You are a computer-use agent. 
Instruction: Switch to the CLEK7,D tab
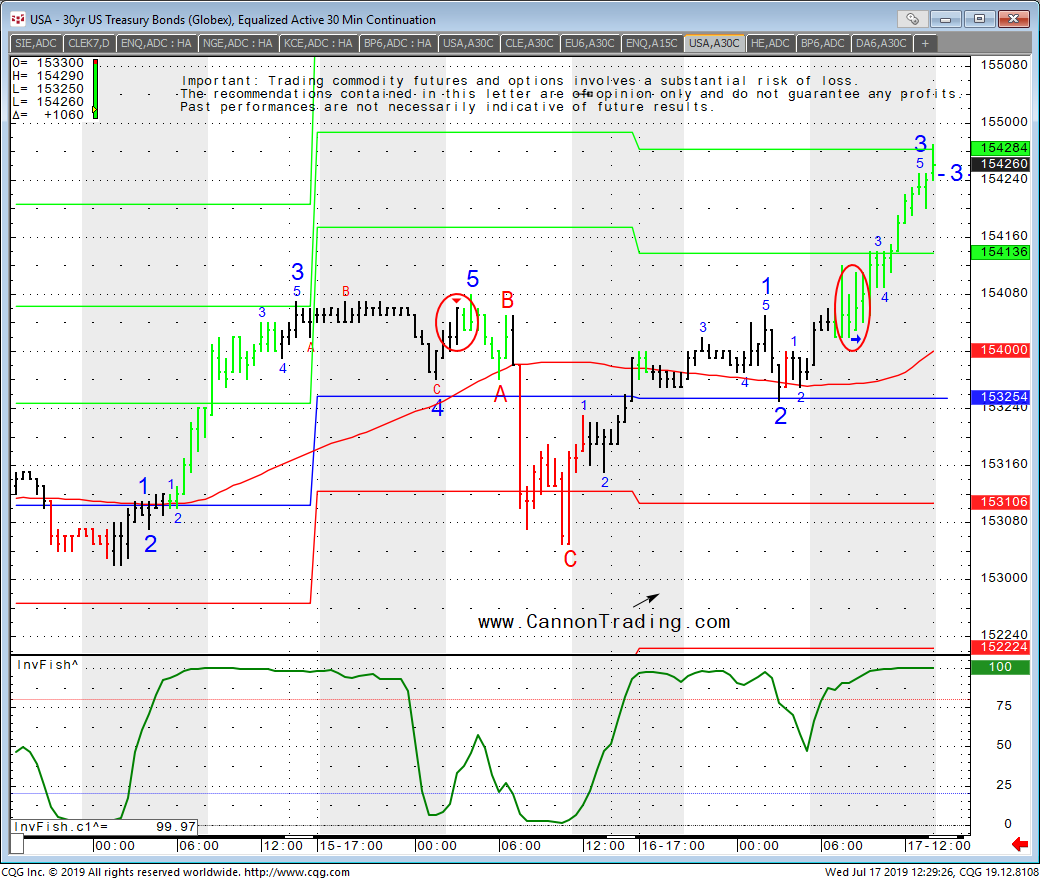point(89,43)
